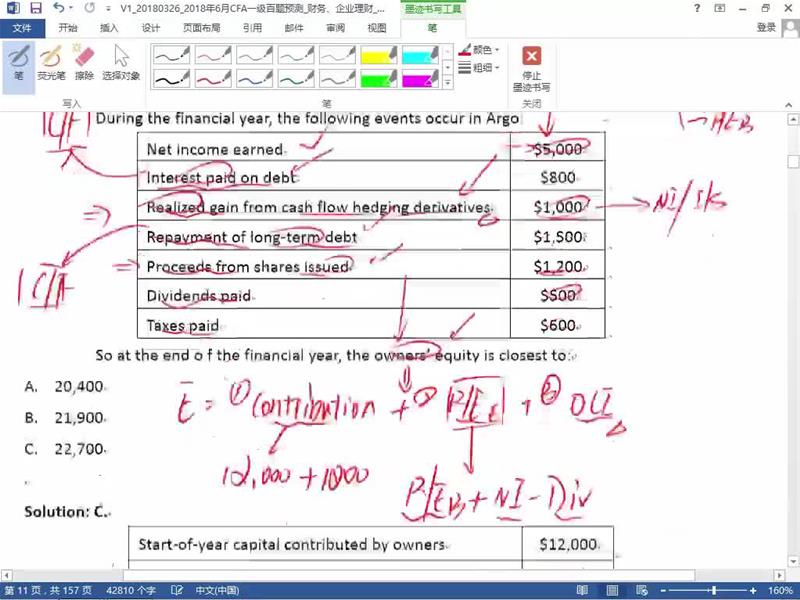Image resolution: width=800 pixels, height=600 pixels.
Task: Change language 中文(中国) in status bar
Action: tap(217, 591)
